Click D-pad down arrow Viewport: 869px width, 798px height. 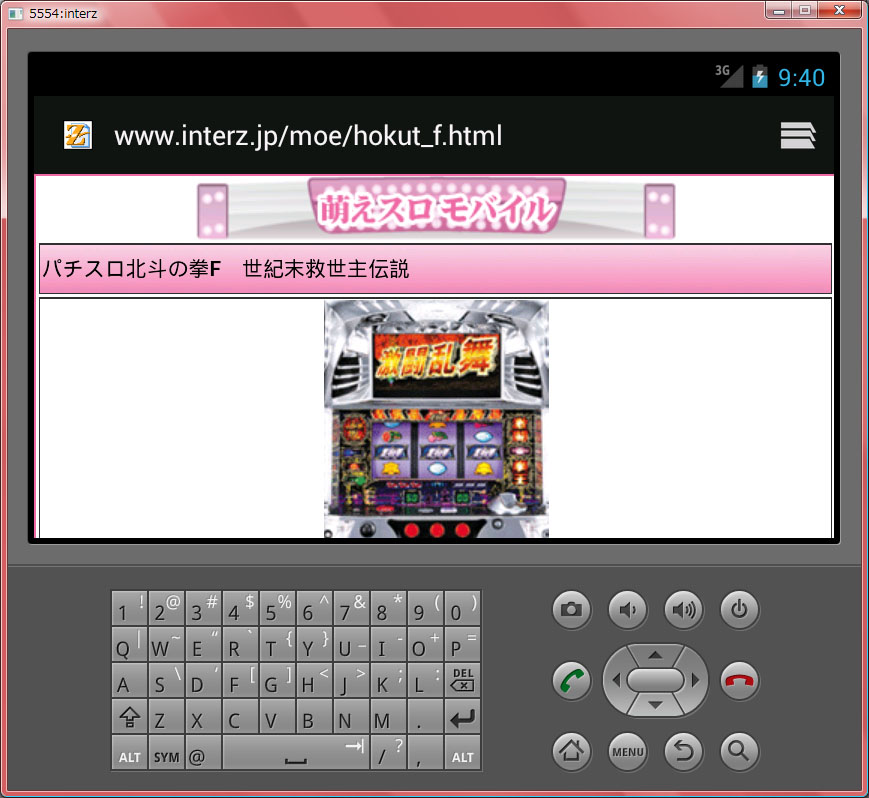[656, 705]
